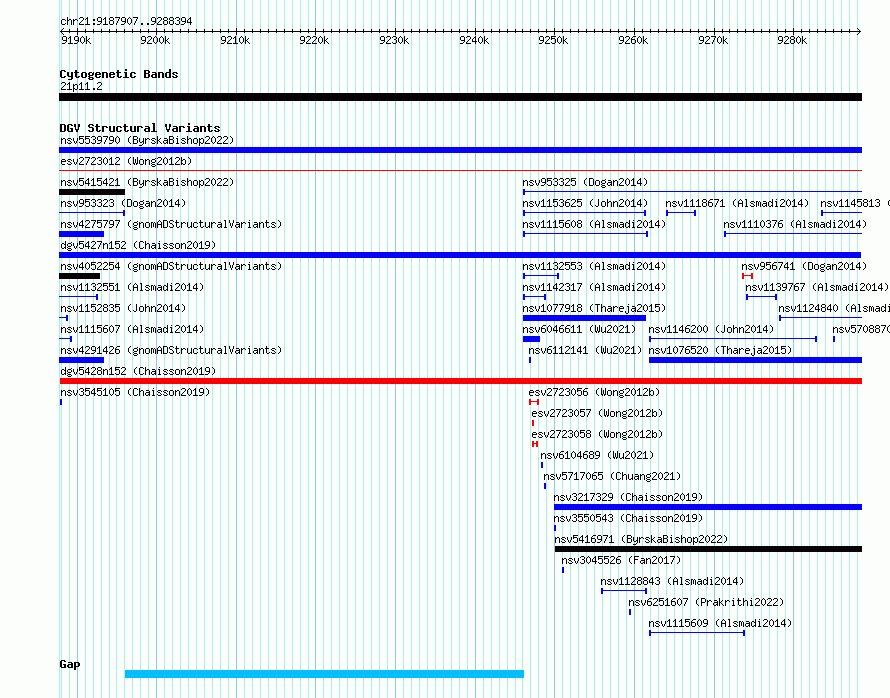The height and width of the screenshot is (698, 890).
Task: Open nsv5416971 (ByrskaBishop2022) label
Action: point(641,539)
